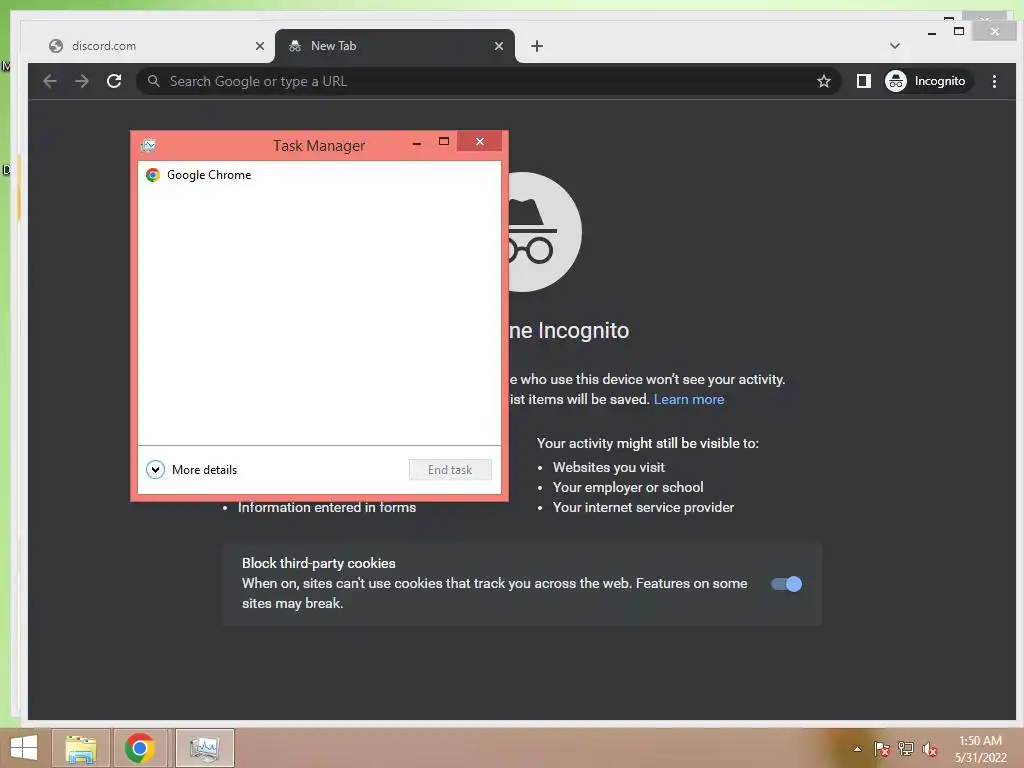Reload the current Chrome page
The height and width of the screenshot is (768, 1024).
[114, 81]
